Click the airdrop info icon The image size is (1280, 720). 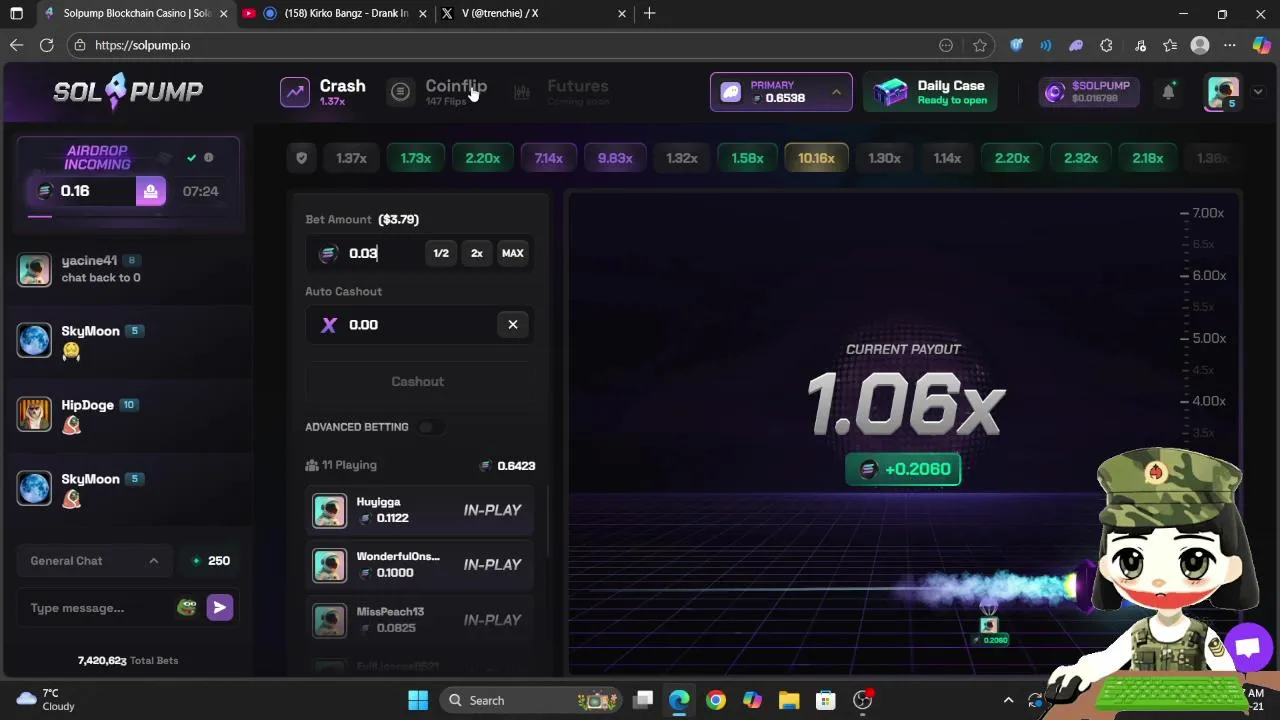(208, 157)
